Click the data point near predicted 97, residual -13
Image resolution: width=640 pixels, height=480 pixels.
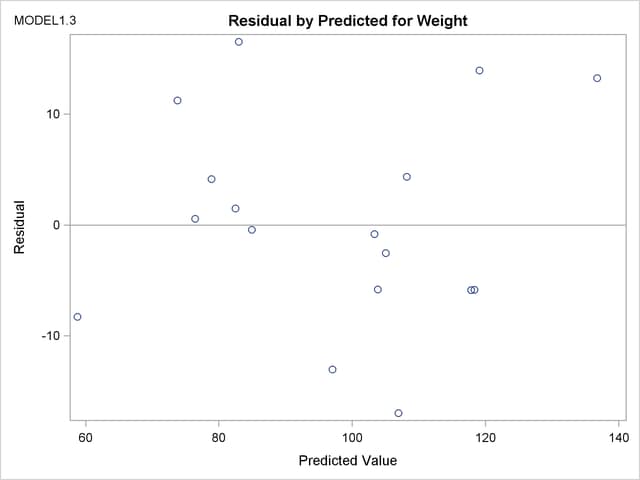click(x=332, y=370)
